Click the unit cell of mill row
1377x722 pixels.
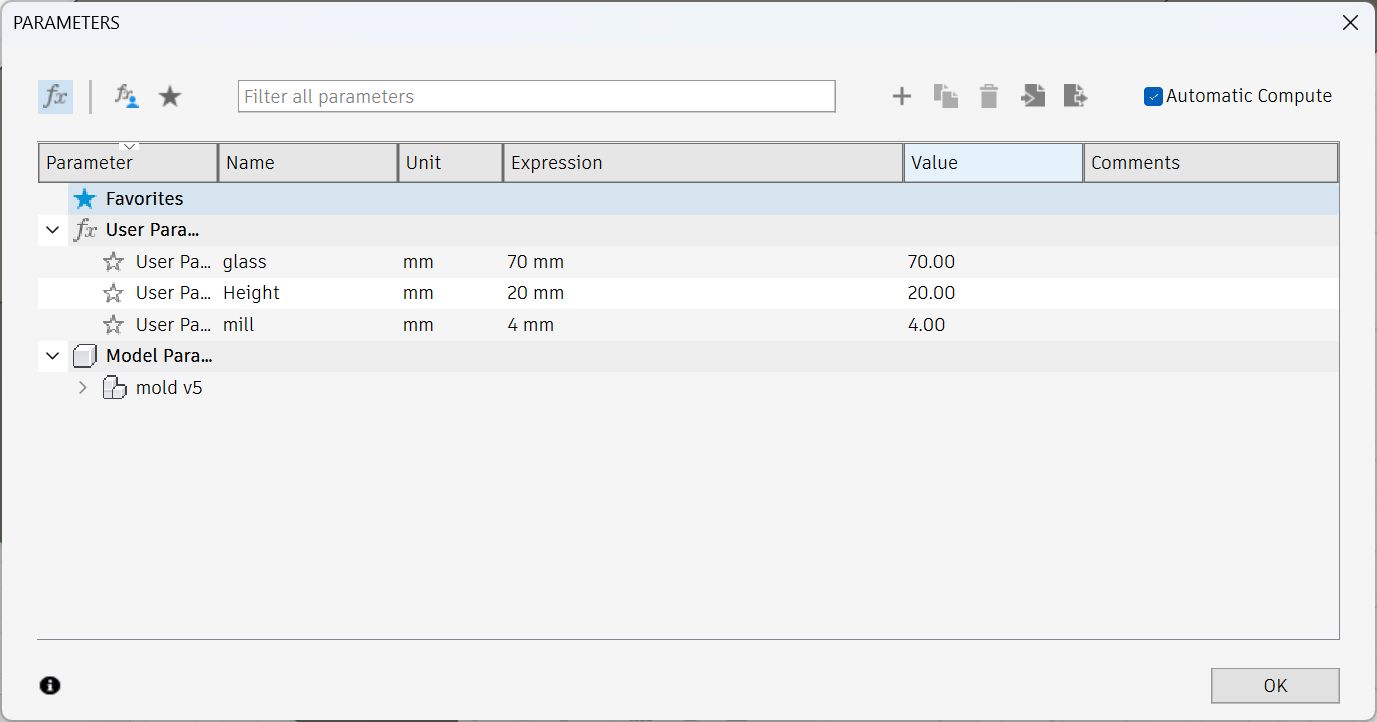click(418, 325)
